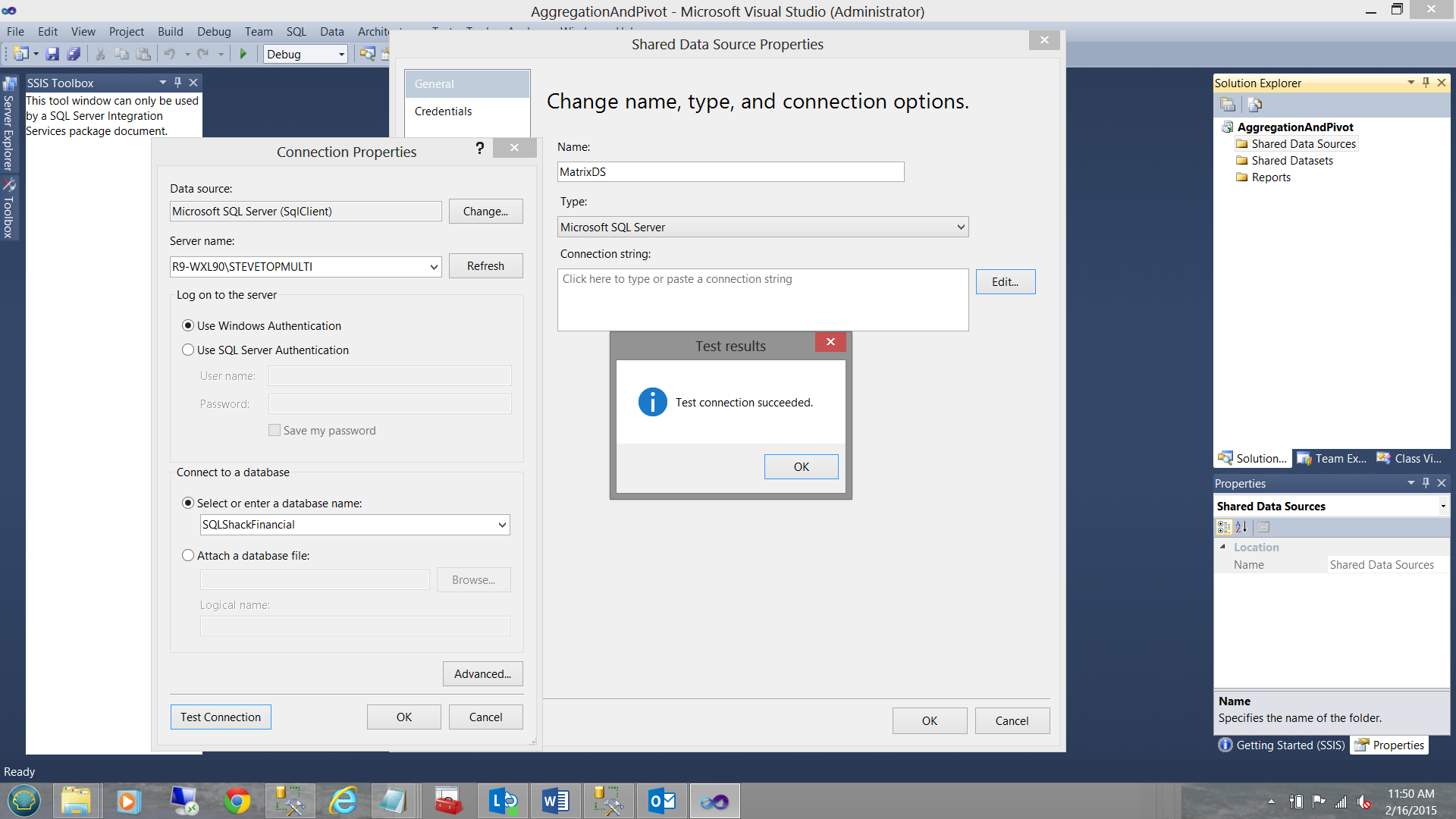This screenshot has width=1456, height=819.
Task: Click the Save All toolbar icon
Action: click(74, 54)
